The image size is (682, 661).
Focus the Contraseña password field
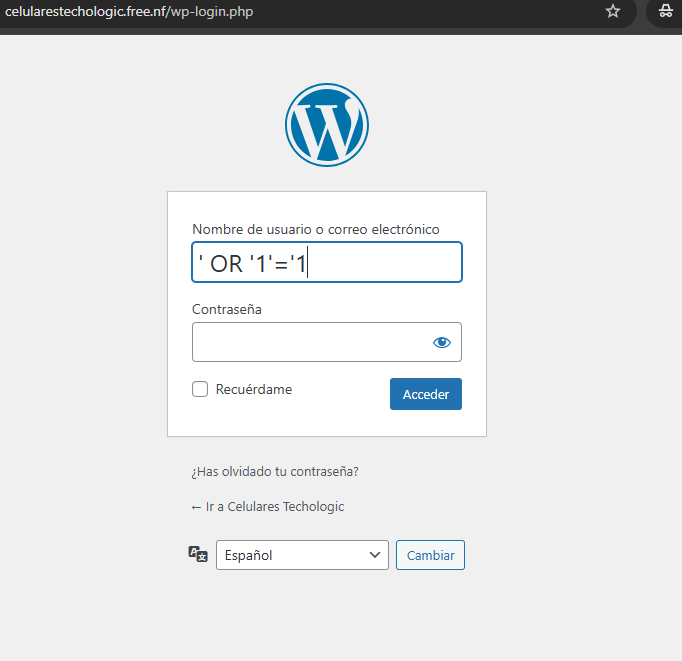[x=327, y=342]
